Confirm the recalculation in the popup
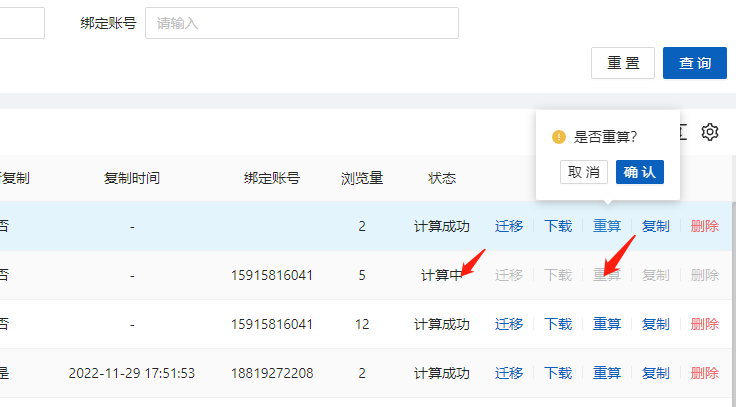 pos(640,172)
